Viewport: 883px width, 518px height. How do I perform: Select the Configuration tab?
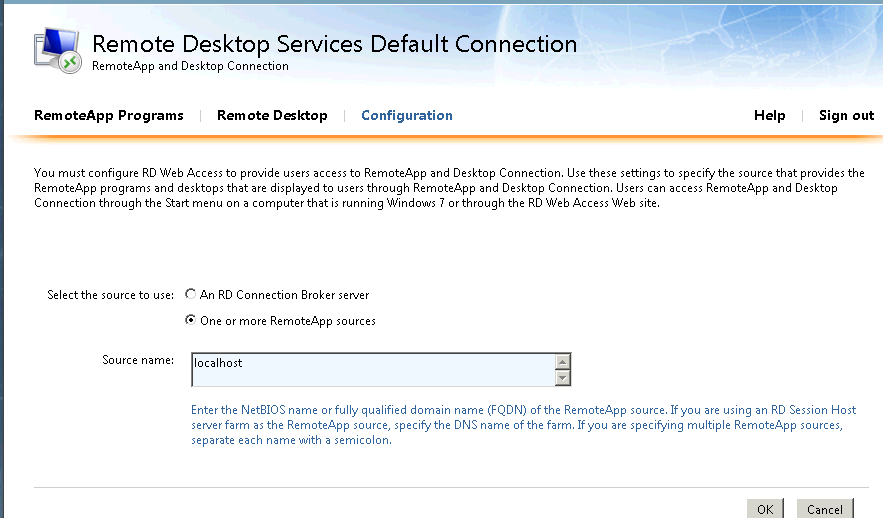pyautogui.click(x=407, y=116)
